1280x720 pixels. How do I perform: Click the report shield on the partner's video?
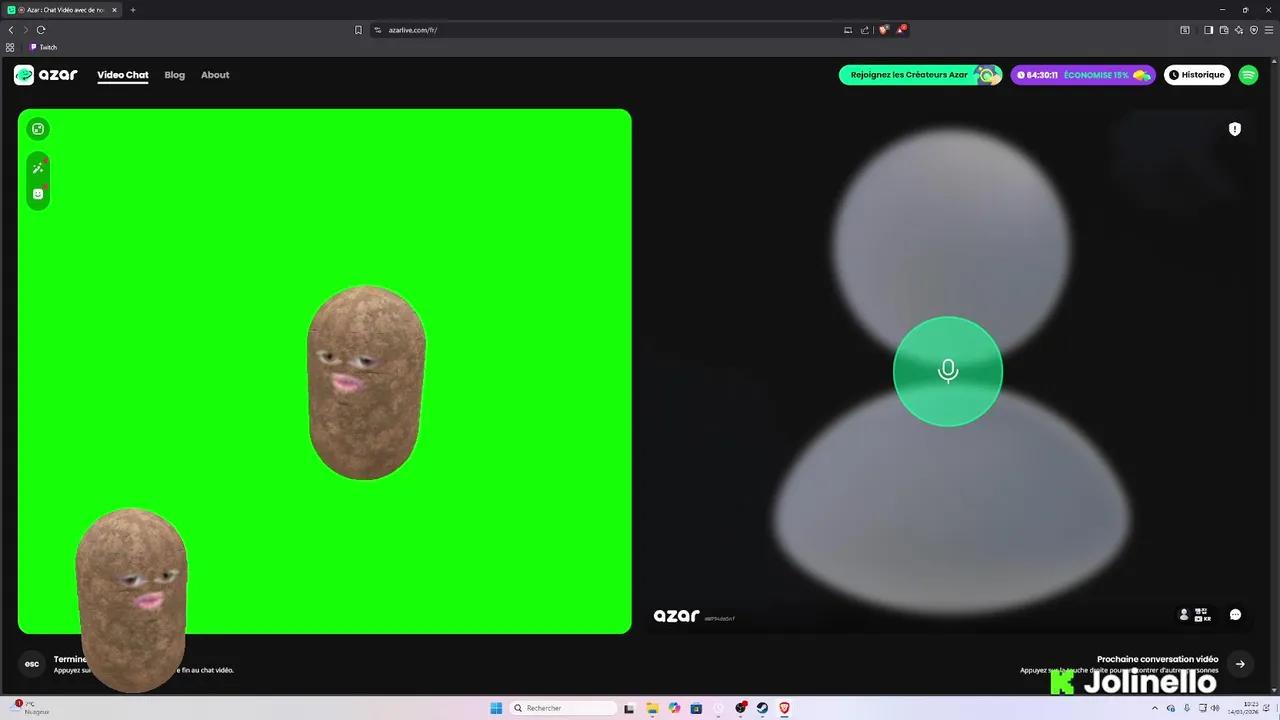pyautogui.click(x=1235, y=128)
